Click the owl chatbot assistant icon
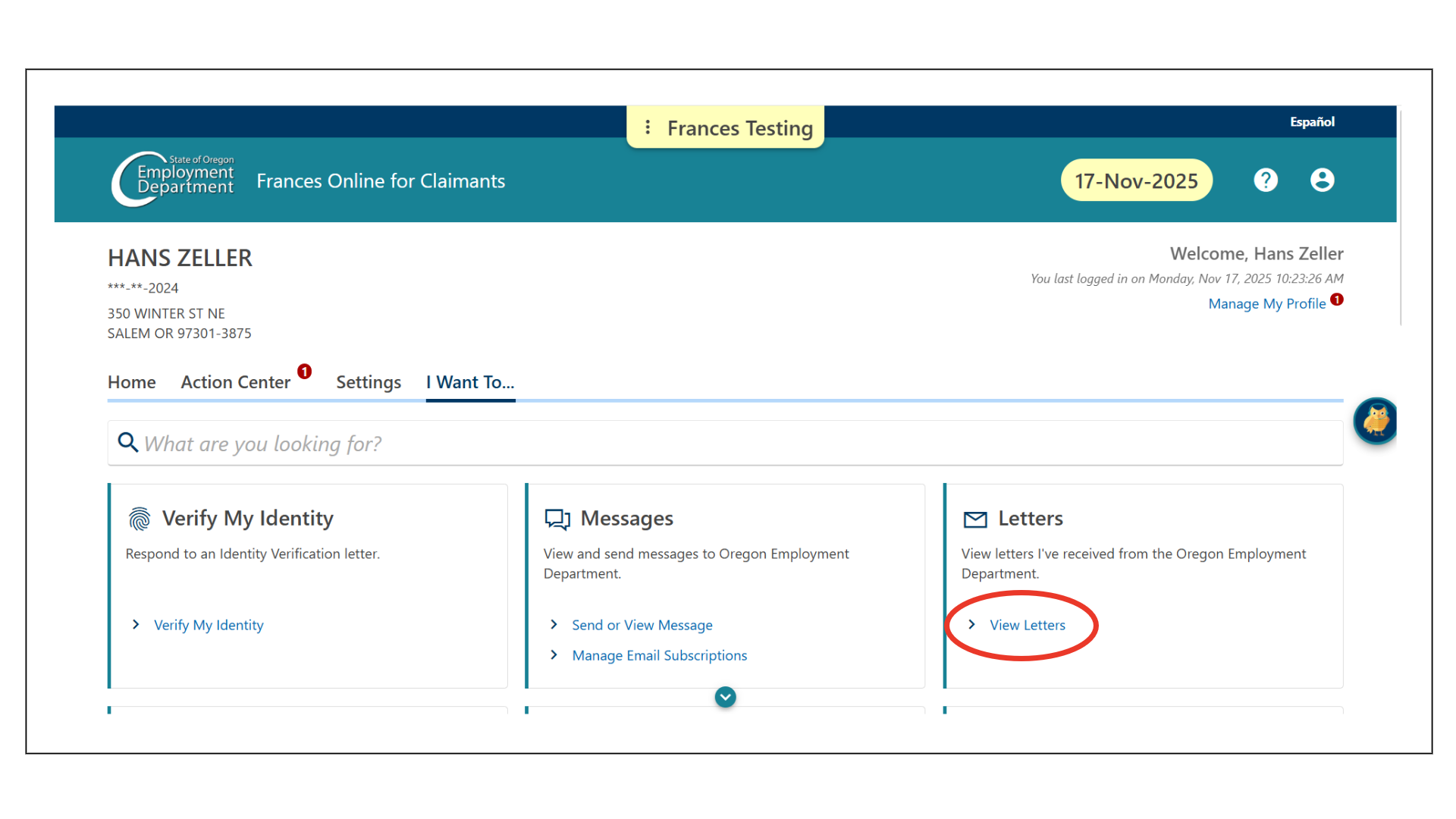Viewport: 1456px width, 819px height. coord(1376,420)
